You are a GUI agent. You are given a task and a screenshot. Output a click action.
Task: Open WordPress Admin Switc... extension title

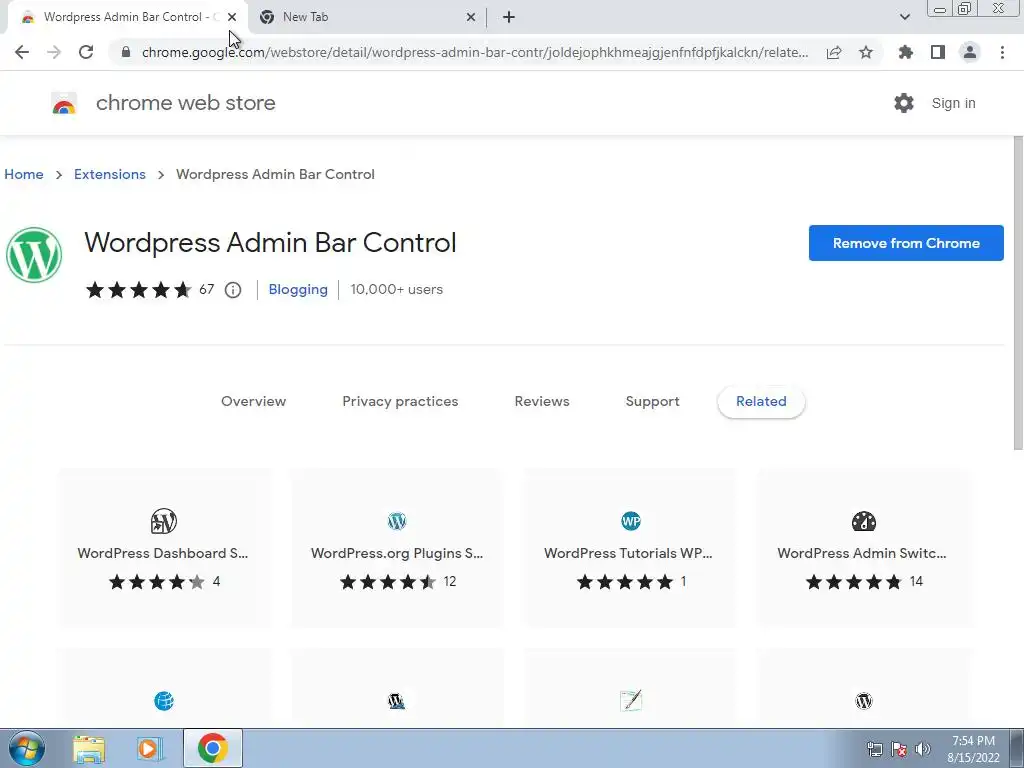861,553
